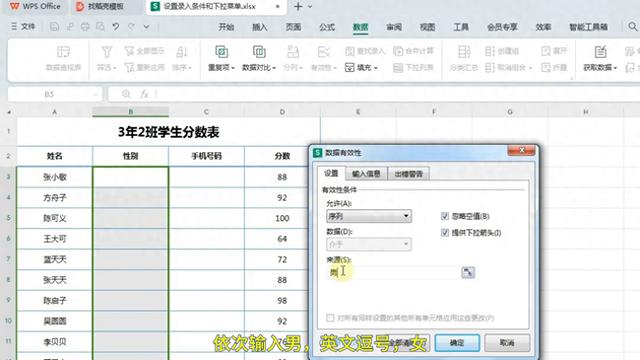This screenshot has width=640, height=360.
Task: Expand the 排序 dropdown arrow
Action: pos(190,68)
